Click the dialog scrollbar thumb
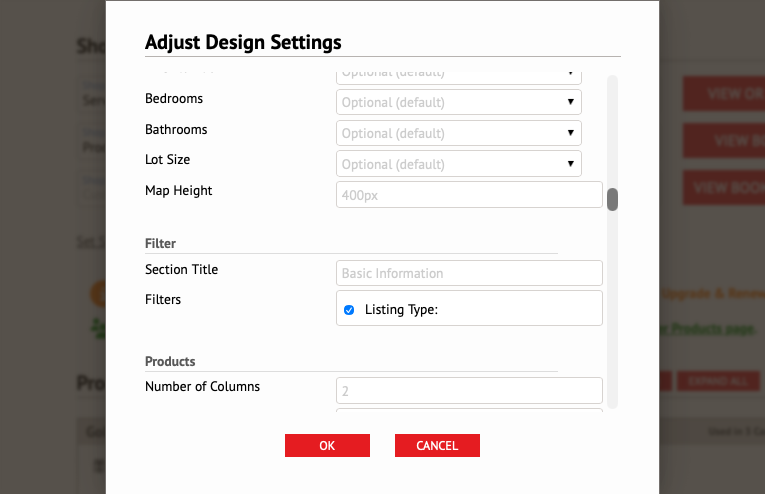The image size is (765, 494). 612,199
